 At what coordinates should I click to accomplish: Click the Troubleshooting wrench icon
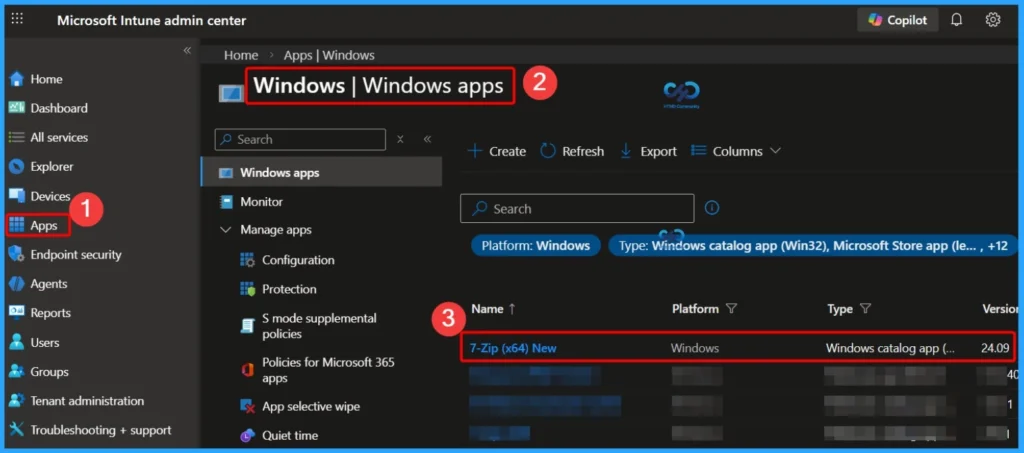pyautogui.click(x=17, y=430)
